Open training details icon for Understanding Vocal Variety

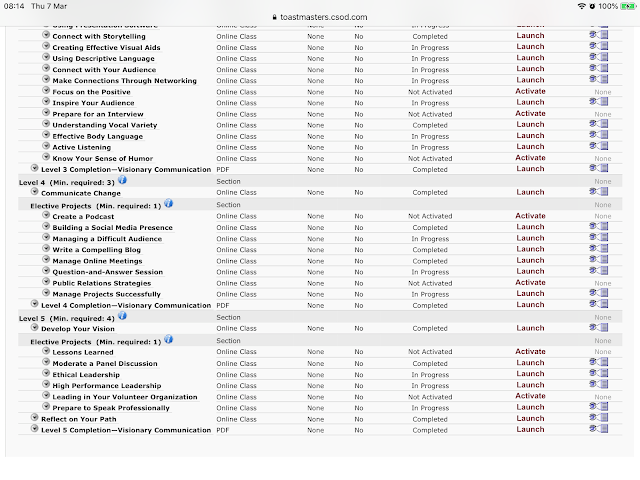(x=599, y=124)
